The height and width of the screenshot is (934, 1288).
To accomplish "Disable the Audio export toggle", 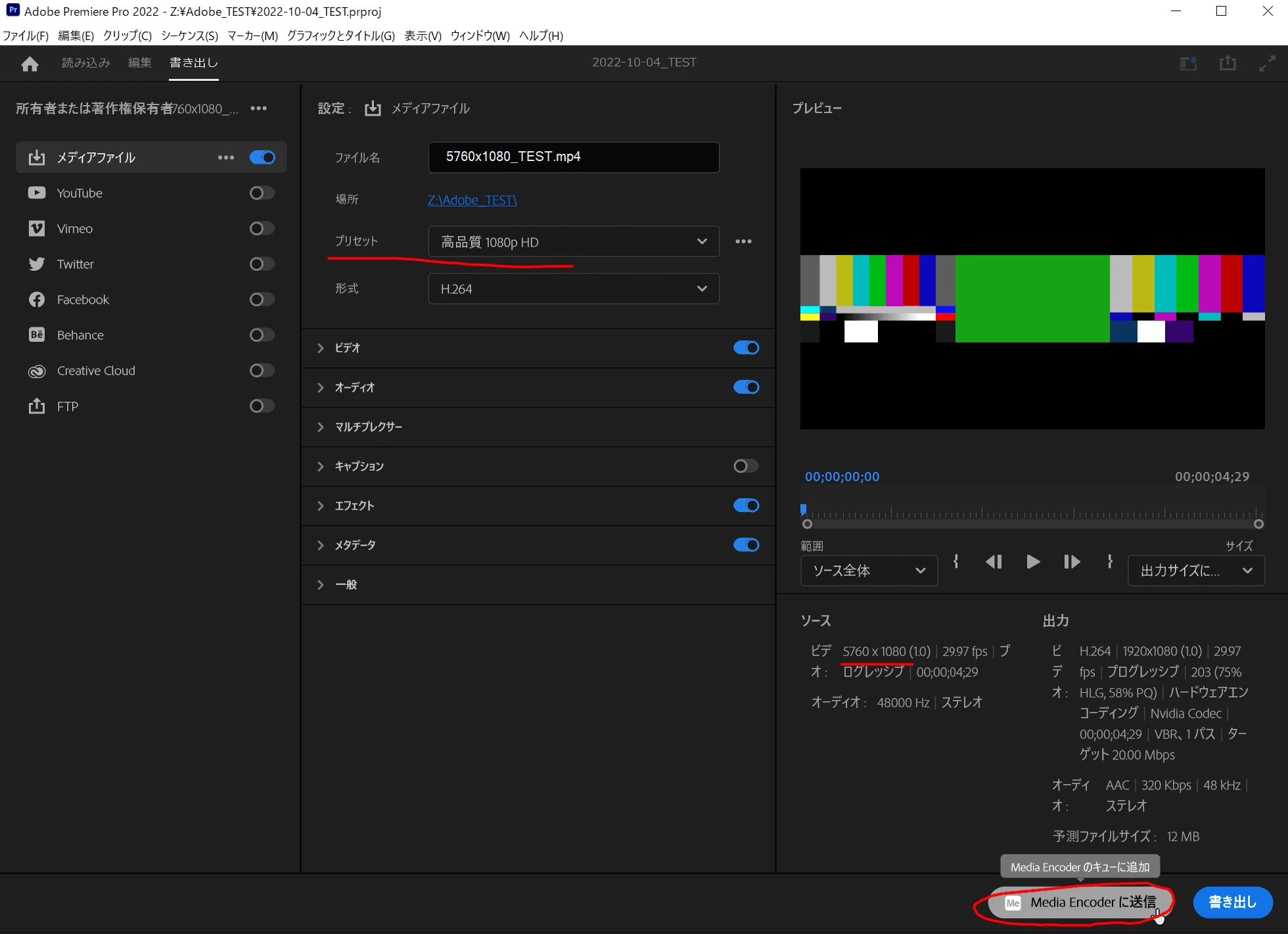I will (x=746, y=387).
